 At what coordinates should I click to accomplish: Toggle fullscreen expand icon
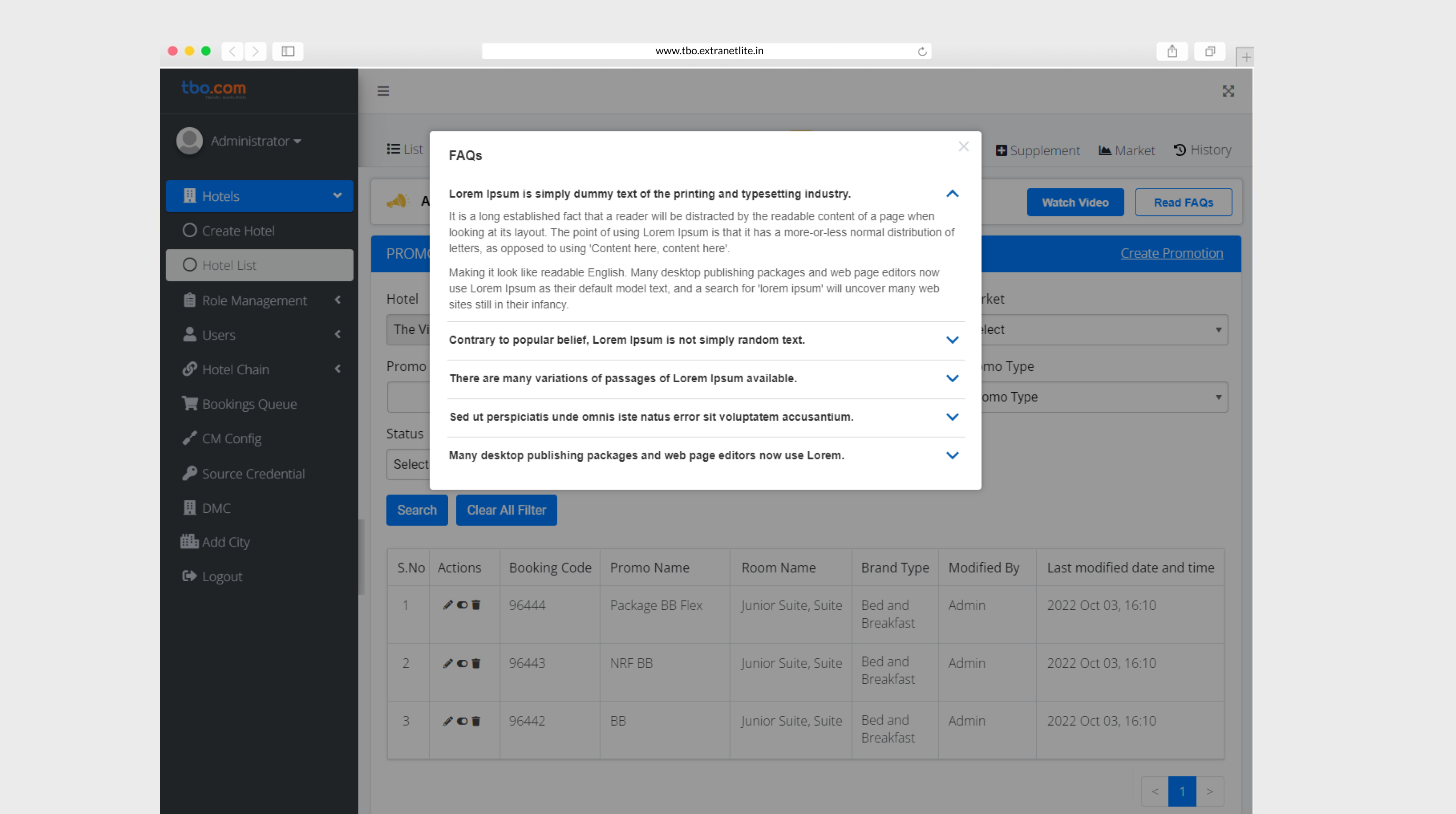[x=1228, y=91]
